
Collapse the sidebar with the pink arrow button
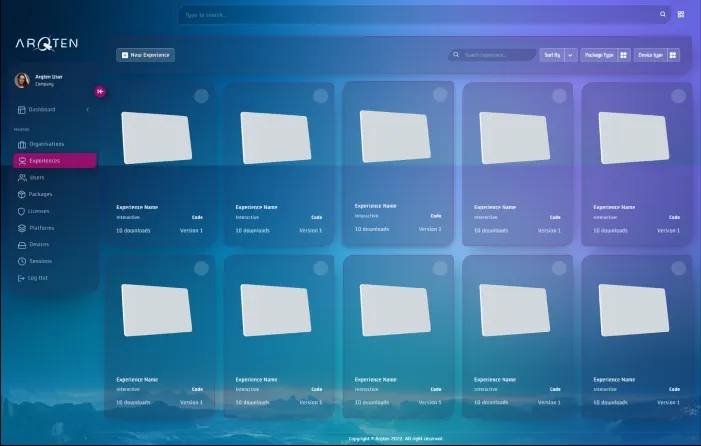[100, 92]
